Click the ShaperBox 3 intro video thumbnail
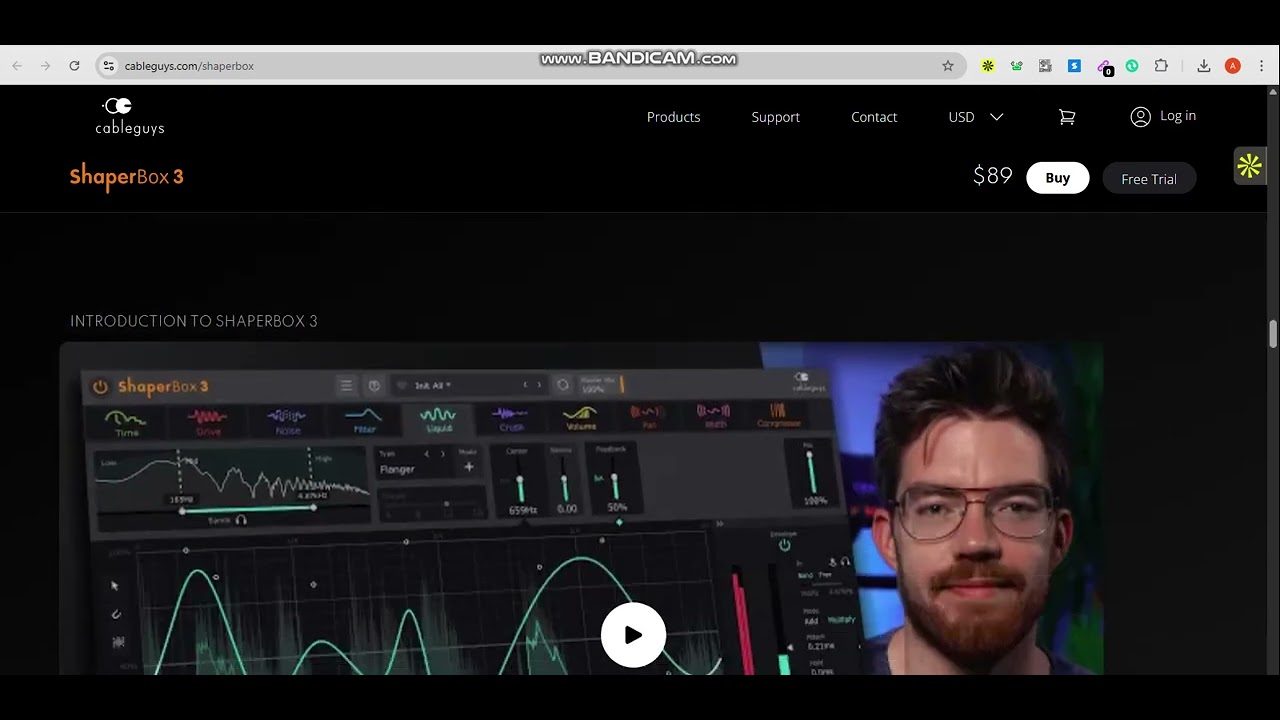Viewport: 1280px width, 720px height. [x=581, y=508]
